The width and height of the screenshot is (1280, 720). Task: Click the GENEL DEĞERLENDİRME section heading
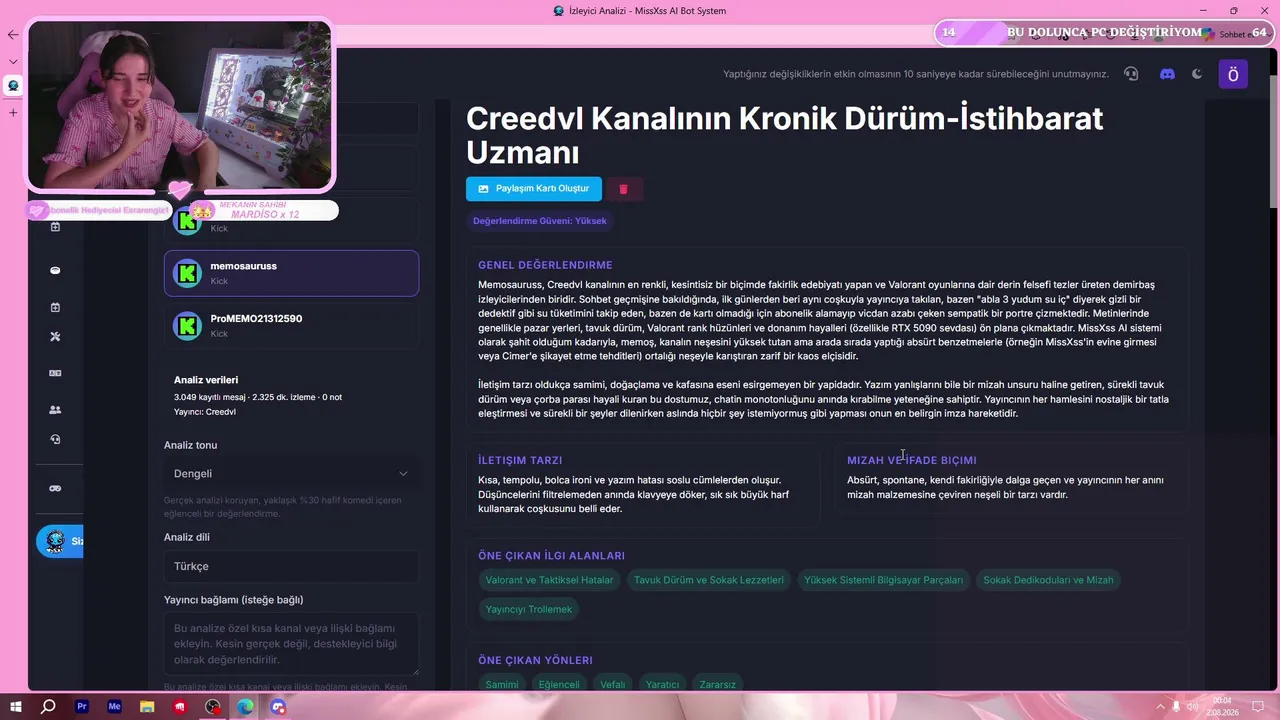pos(545,265)
